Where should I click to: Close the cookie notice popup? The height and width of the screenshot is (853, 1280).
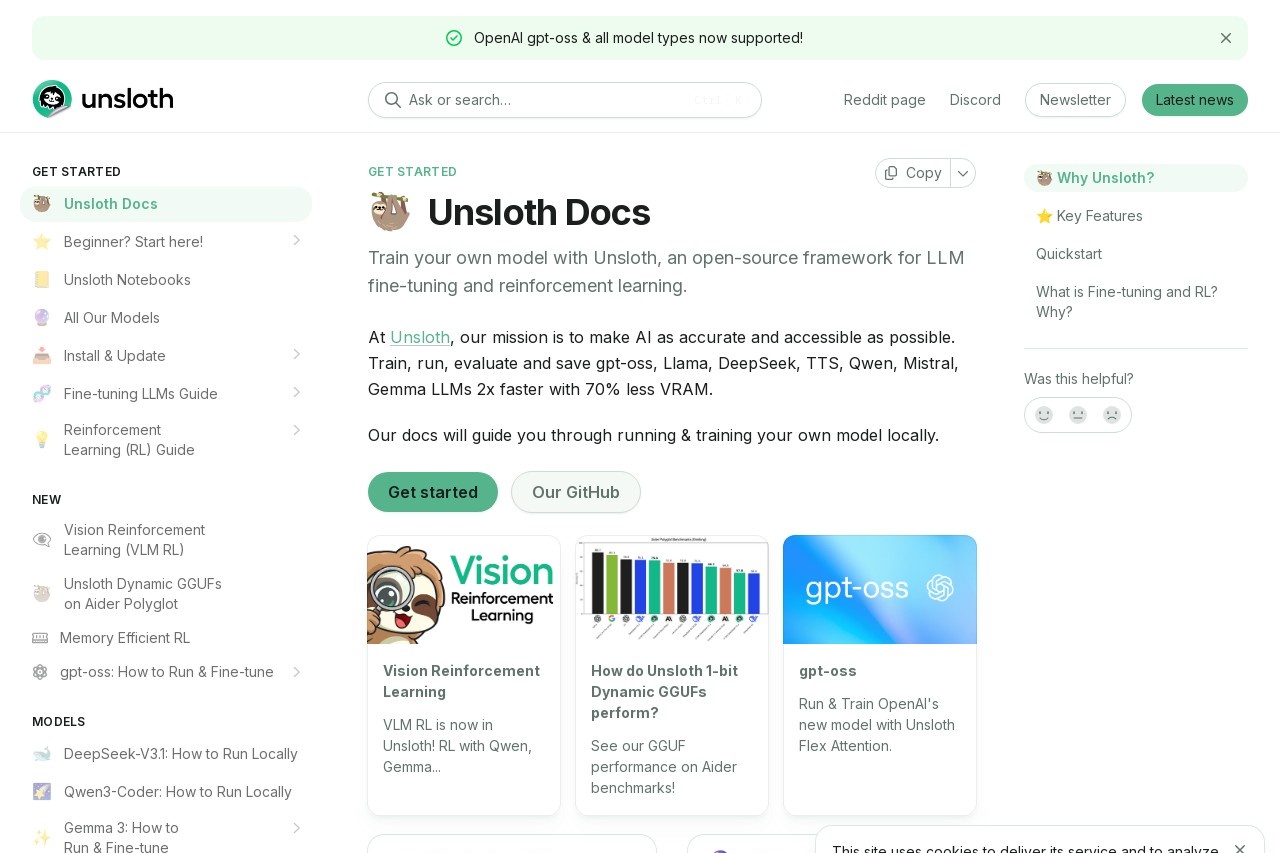(x=1240, y=849)
